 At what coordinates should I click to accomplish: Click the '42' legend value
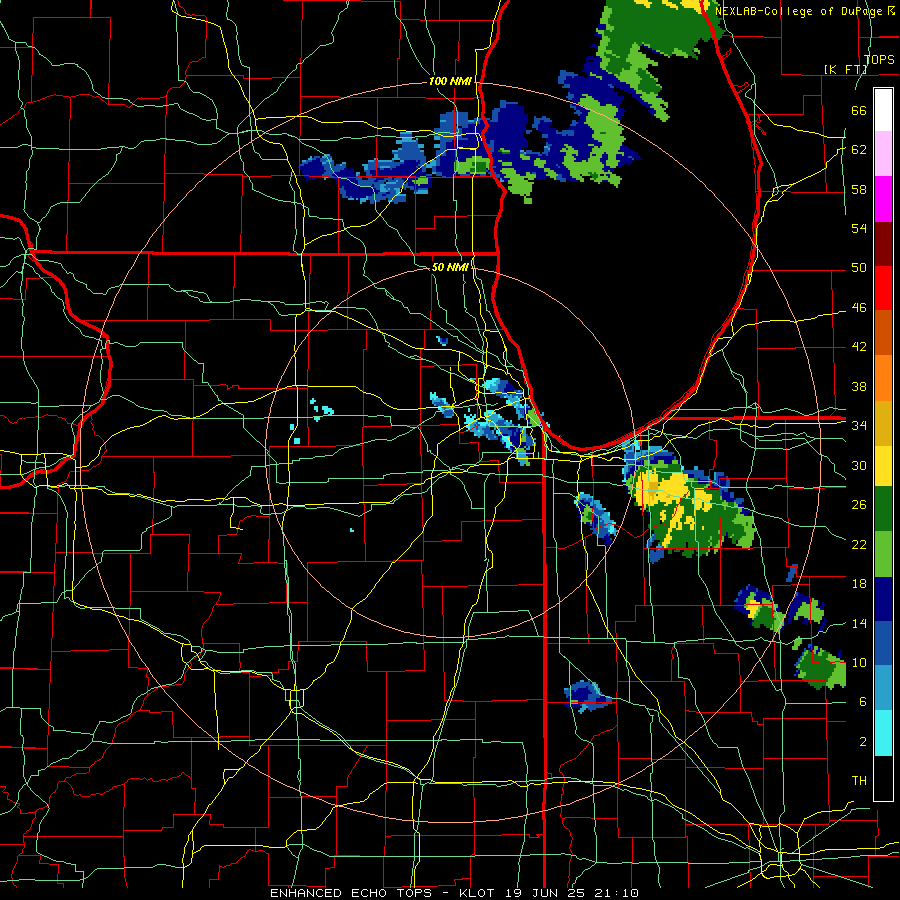pos(859,347)
